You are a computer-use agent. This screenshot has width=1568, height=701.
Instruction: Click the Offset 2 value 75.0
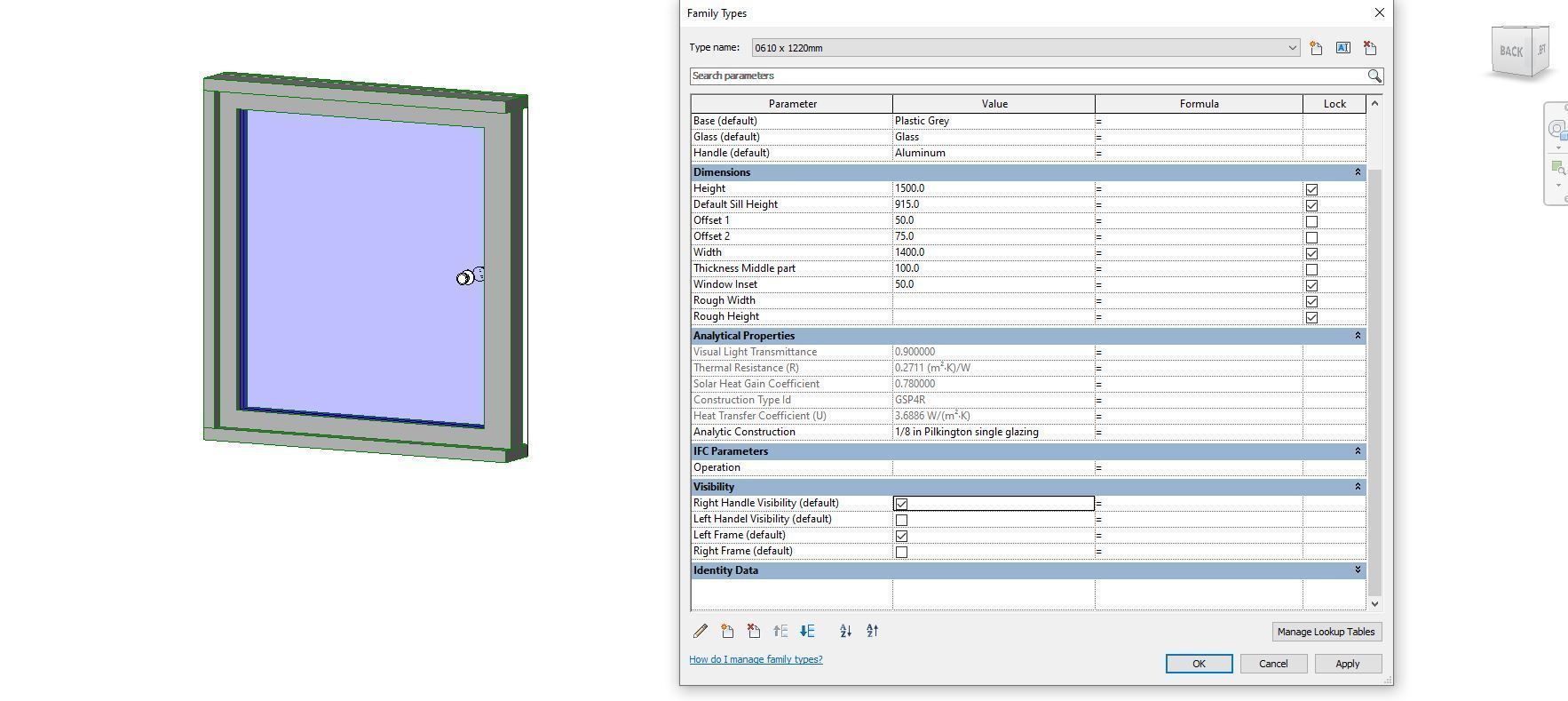pyautogui.click(x=994, y=236)
